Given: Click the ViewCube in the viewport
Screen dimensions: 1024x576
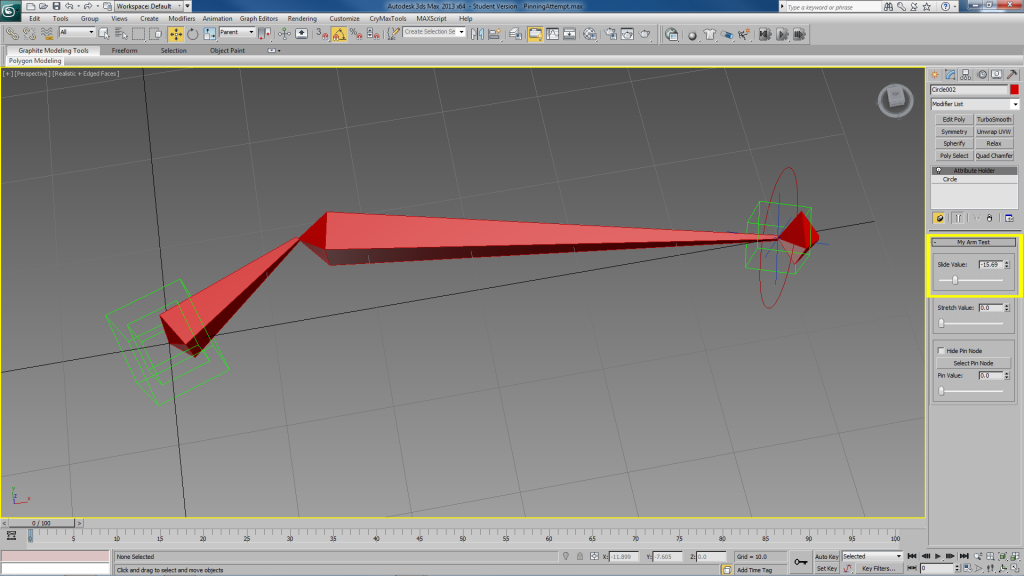Looking at the screenshot, I should click(x=894, y=100).
